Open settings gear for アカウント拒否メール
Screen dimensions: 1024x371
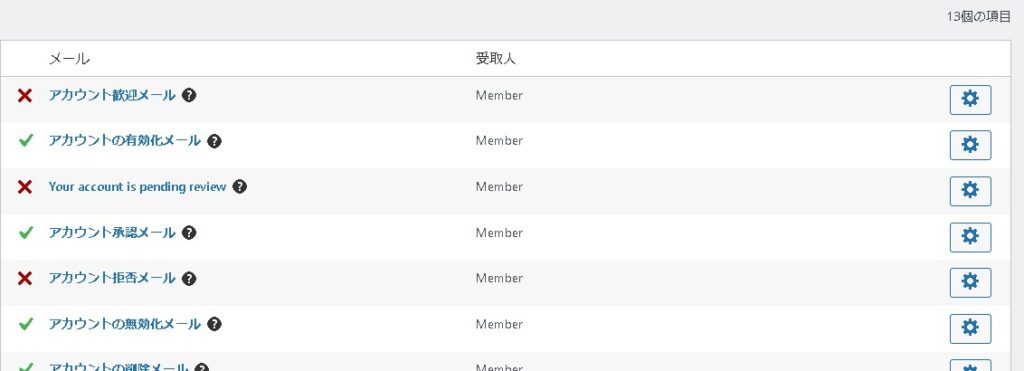tap(970, 282)
